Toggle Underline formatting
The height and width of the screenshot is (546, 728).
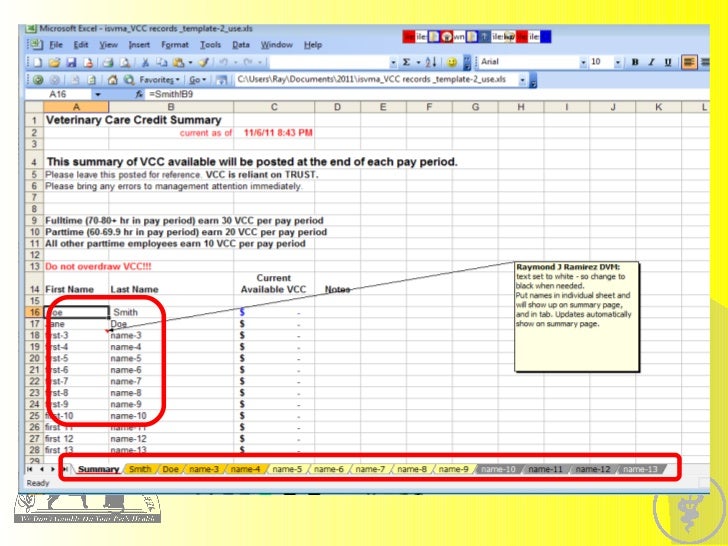pos(668,62)
